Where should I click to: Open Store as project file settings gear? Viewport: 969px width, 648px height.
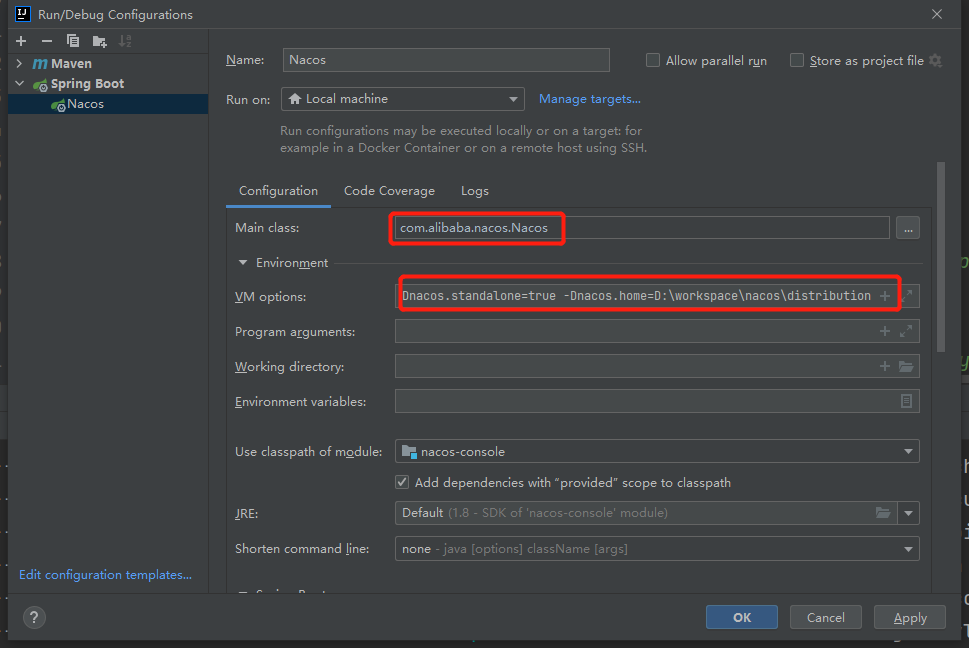[x=936, y=61]
